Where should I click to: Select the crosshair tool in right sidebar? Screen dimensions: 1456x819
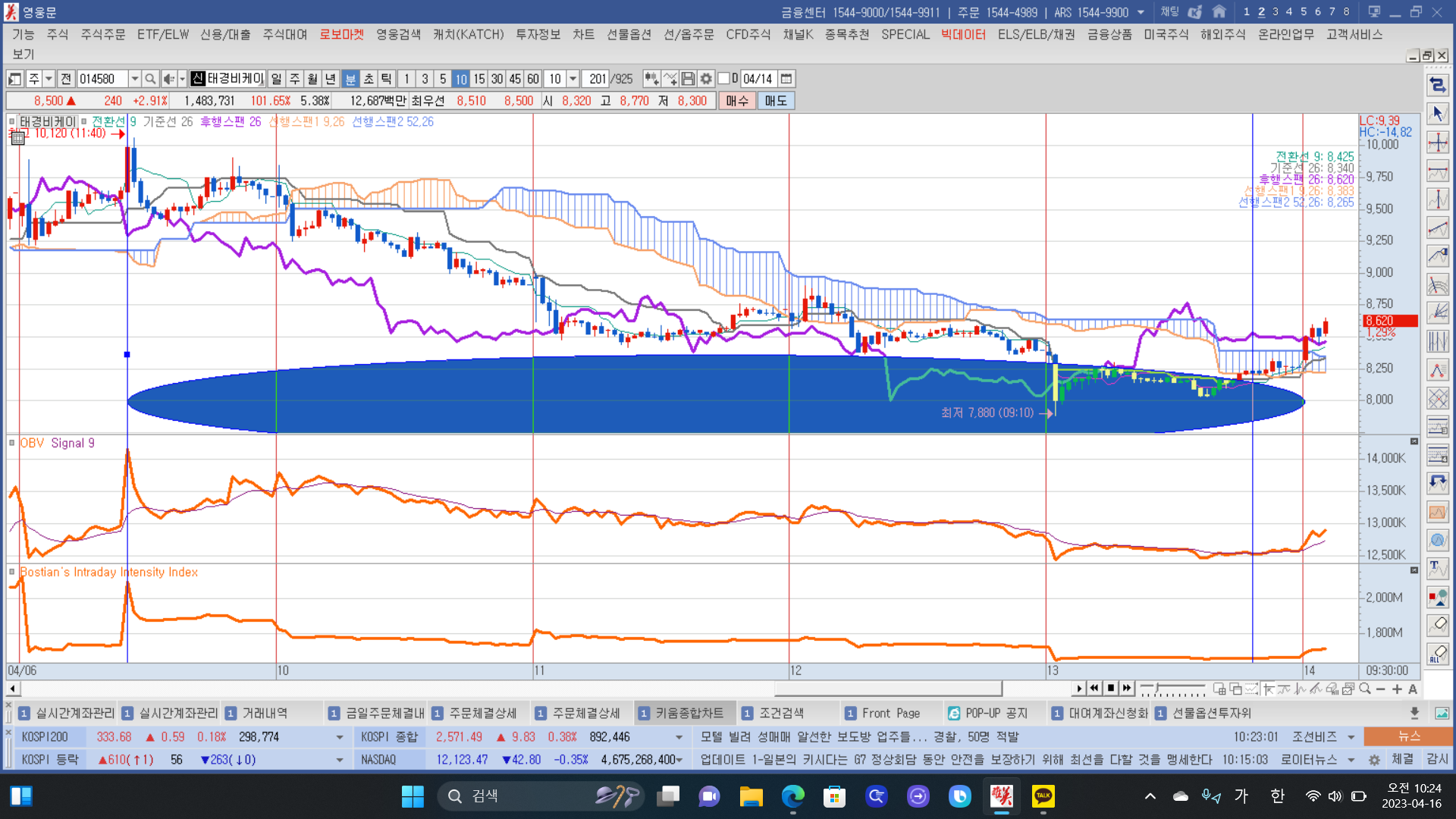tap(1438, 142)
